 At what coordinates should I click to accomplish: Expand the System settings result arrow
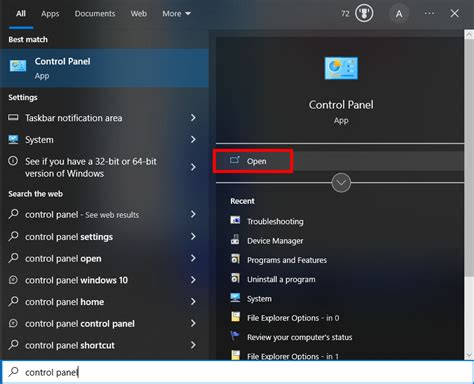193,139
